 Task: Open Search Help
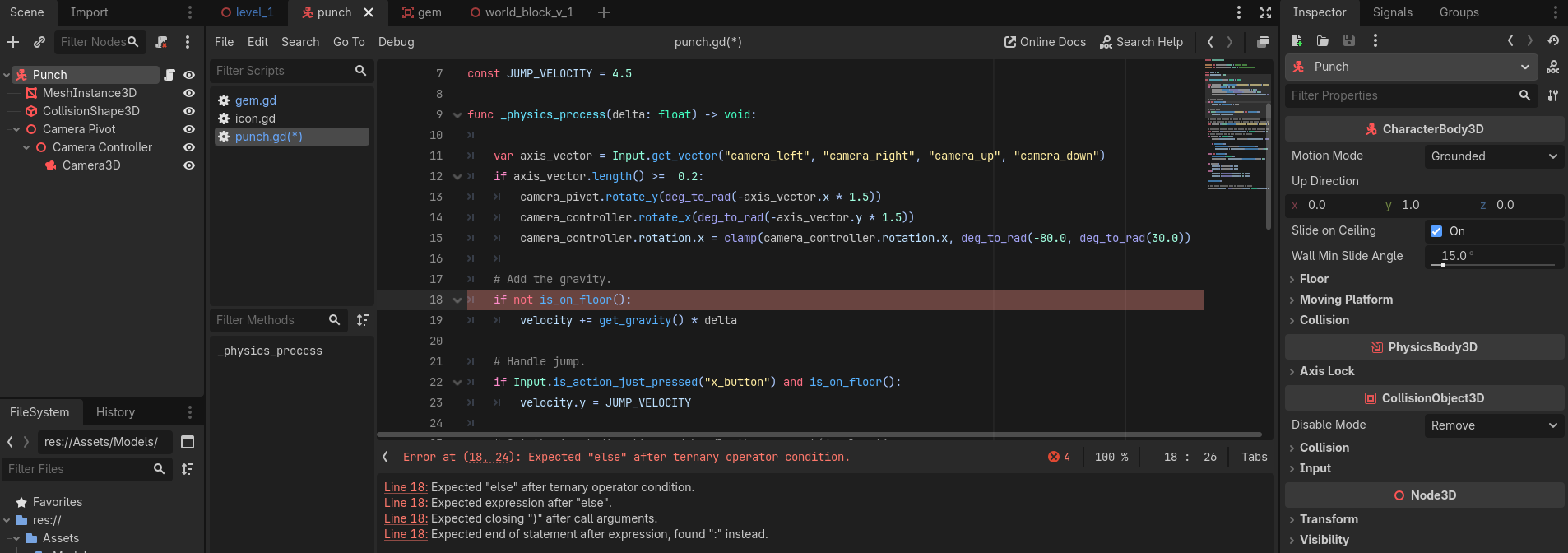point(1141,42)
